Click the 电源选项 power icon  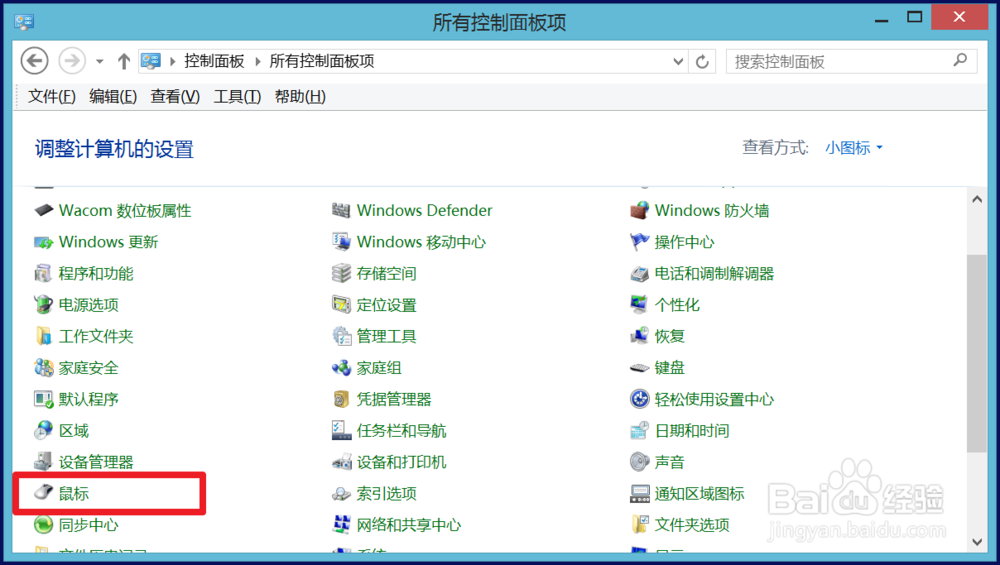43,305
